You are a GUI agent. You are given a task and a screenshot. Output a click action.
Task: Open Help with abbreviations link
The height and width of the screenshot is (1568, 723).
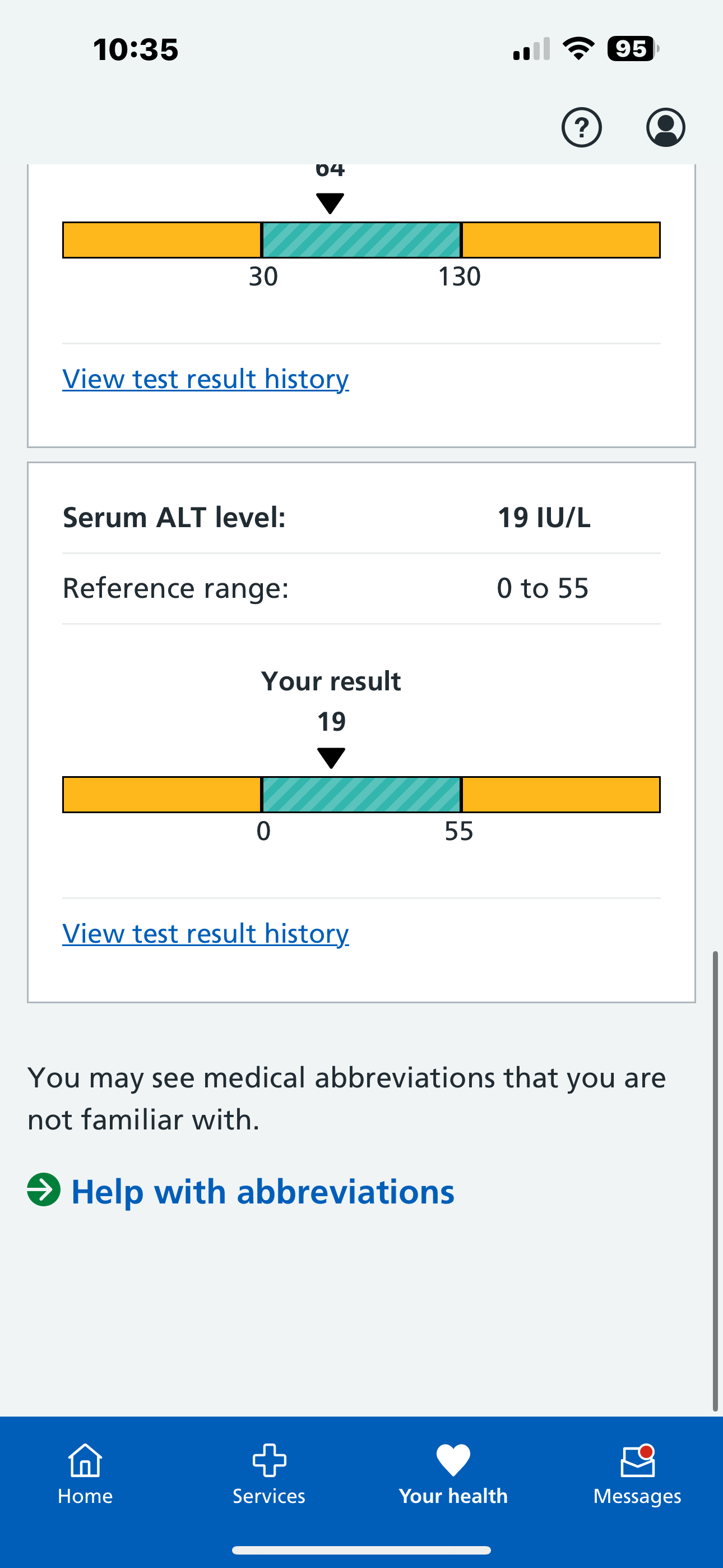click(263, 1192)
